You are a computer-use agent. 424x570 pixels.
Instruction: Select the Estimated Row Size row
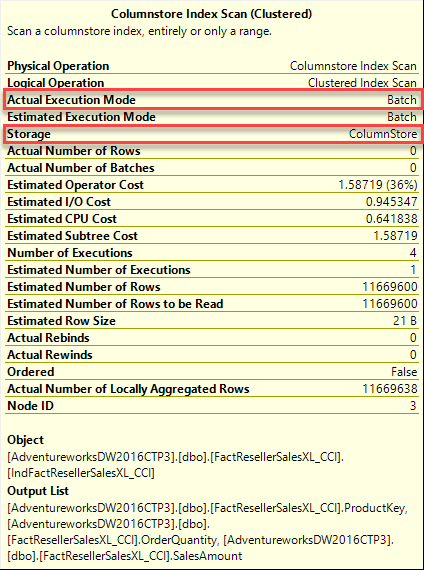[x=212, y=321]
